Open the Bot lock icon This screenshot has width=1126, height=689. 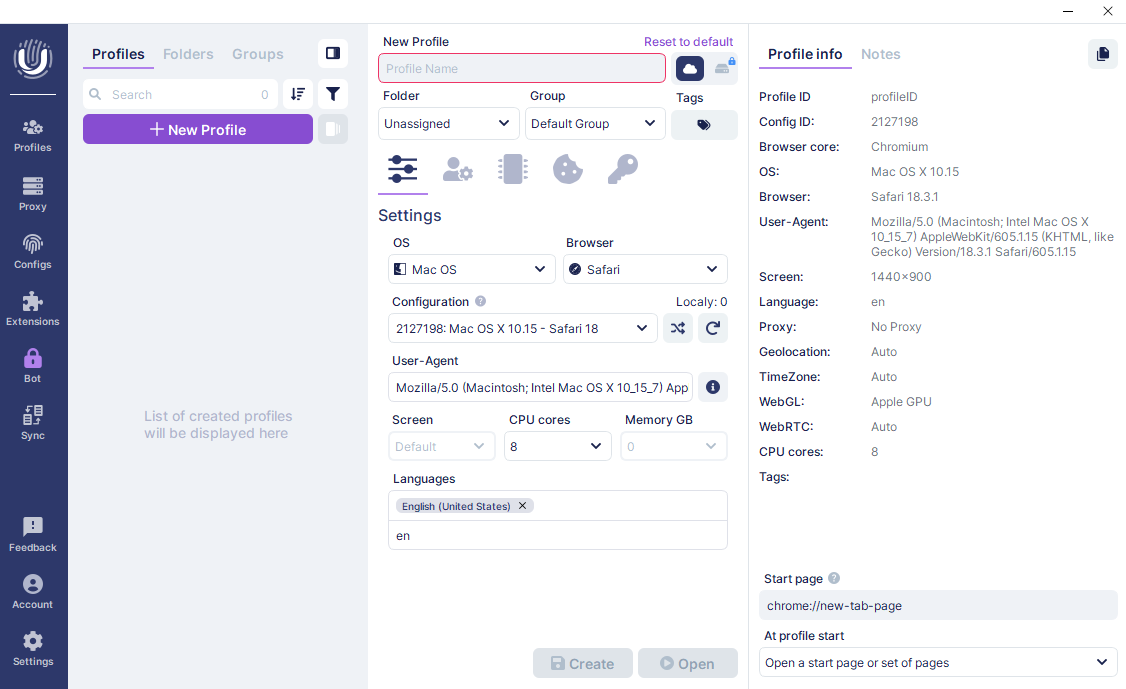33,365
